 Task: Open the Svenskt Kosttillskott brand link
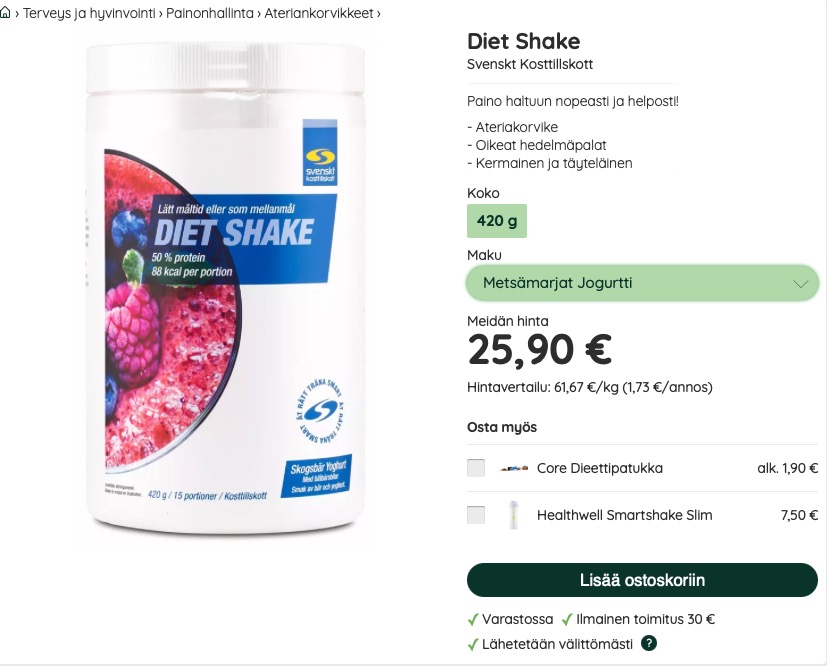[530, 64]
